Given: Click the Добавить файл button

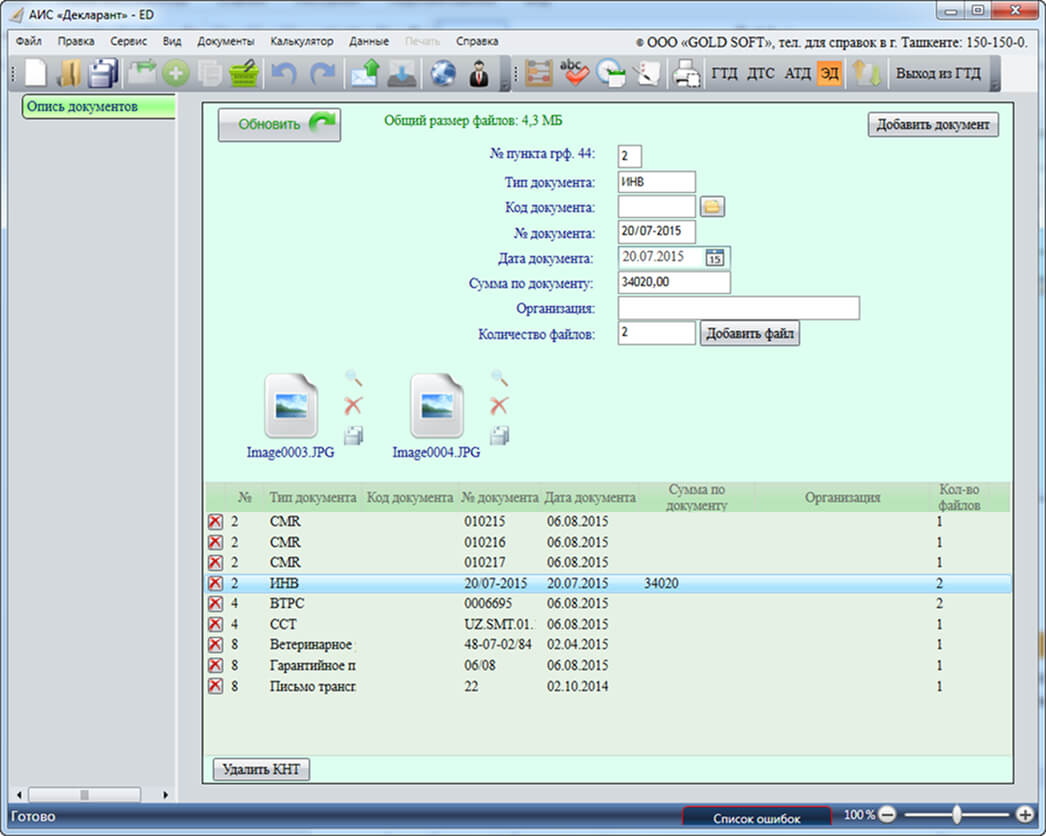Looking at the screenshot, I should 750,333.
